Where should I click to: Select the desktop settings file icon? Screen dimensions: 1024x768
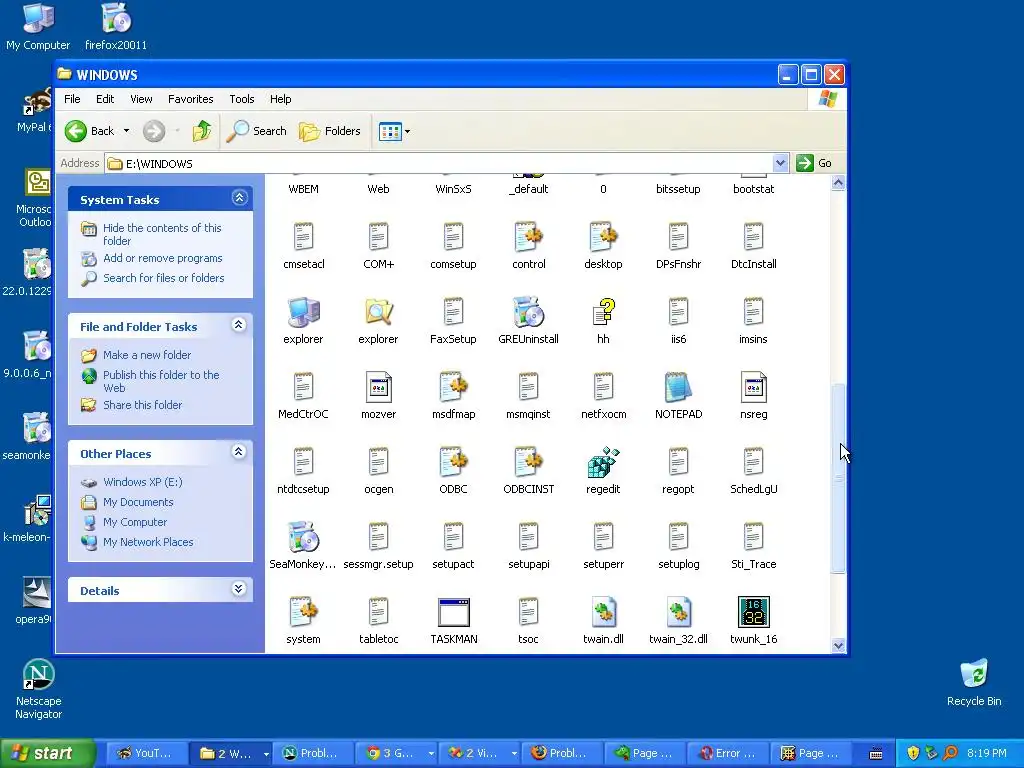click(x=603, y=237)
